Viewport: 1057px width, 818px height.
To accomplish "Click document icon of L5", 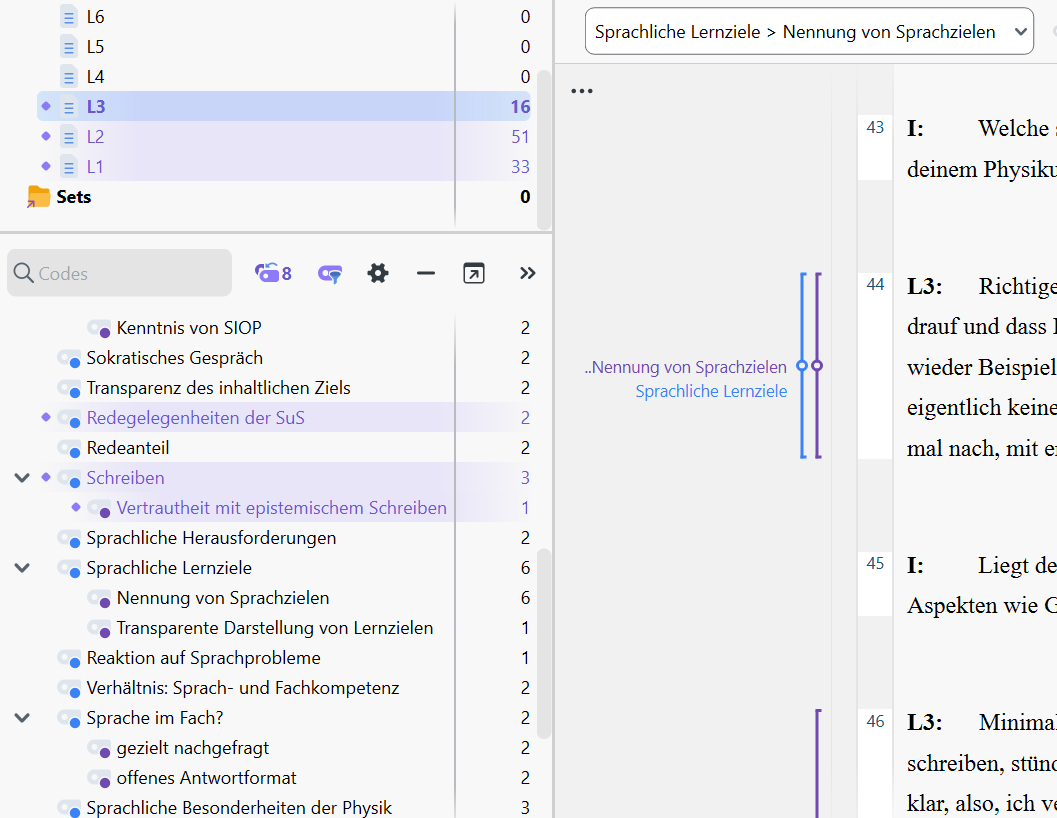I will click(69, 47).
